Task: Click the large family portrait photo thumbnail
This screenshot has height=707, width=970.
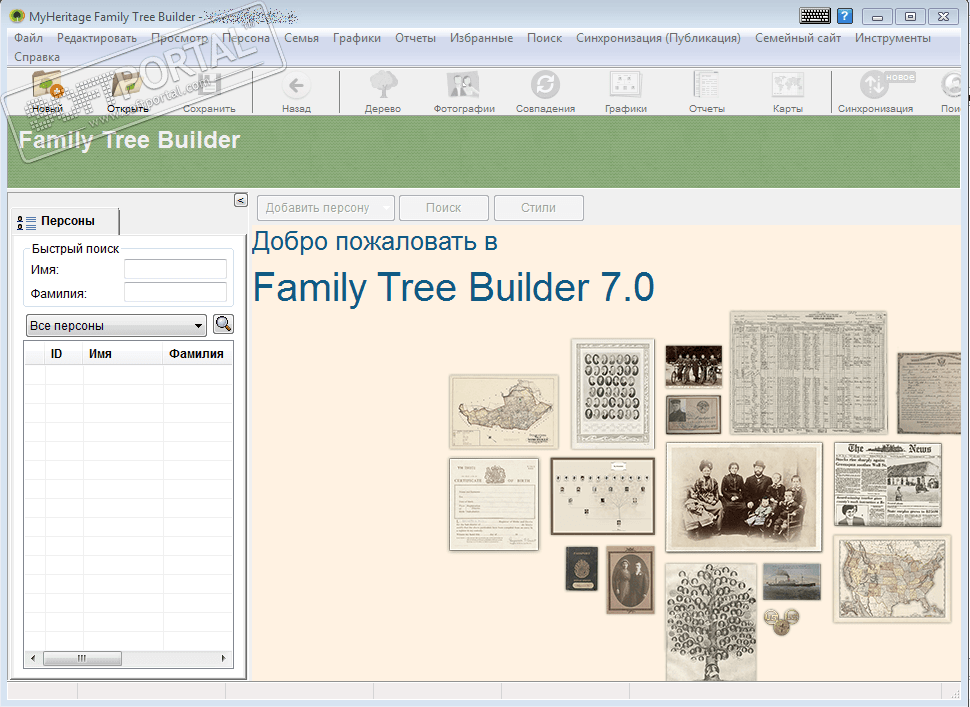Action: tap(744, 497)
